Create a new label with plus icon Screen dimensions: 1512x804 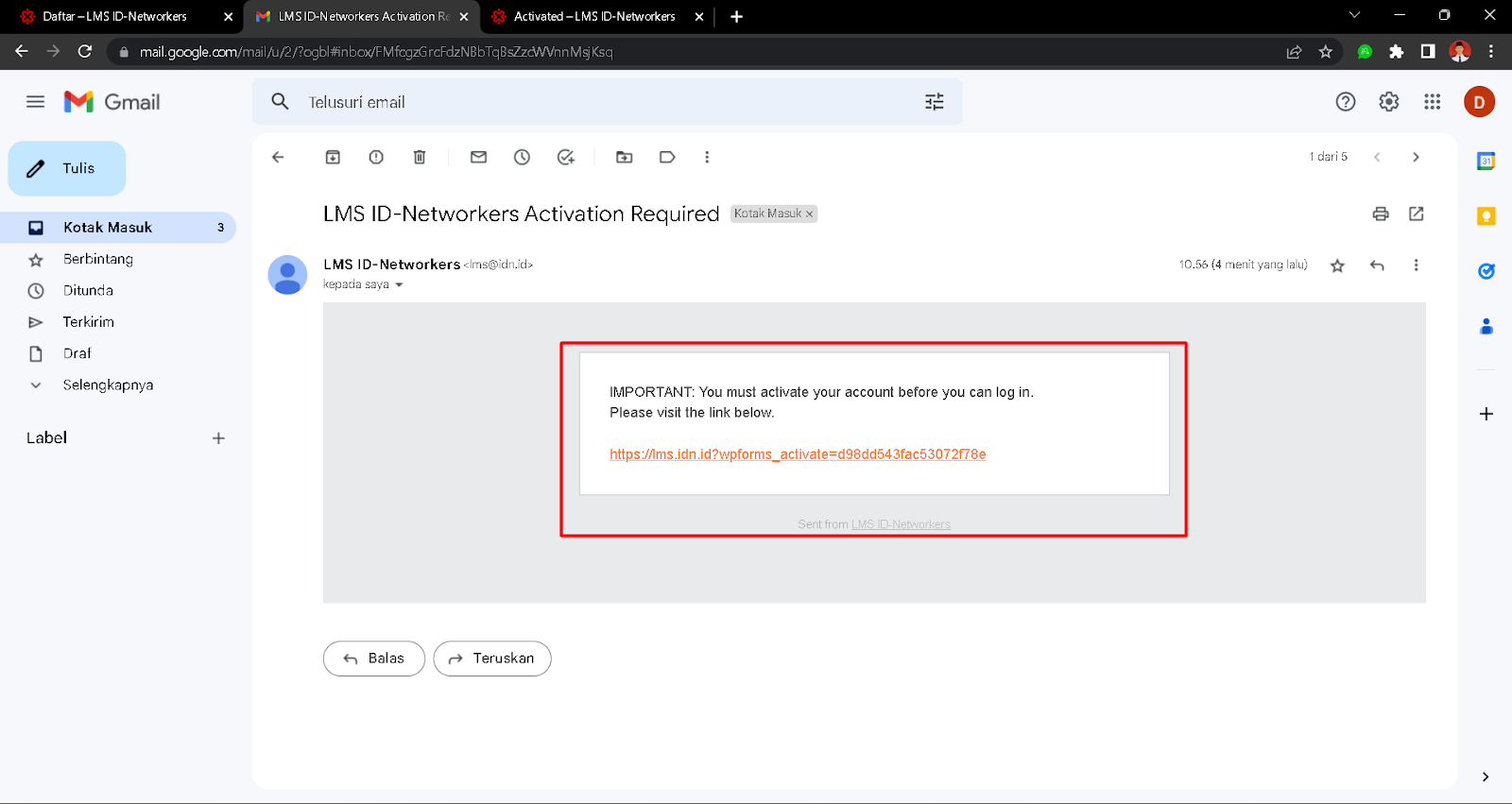[x=218, y=438]
